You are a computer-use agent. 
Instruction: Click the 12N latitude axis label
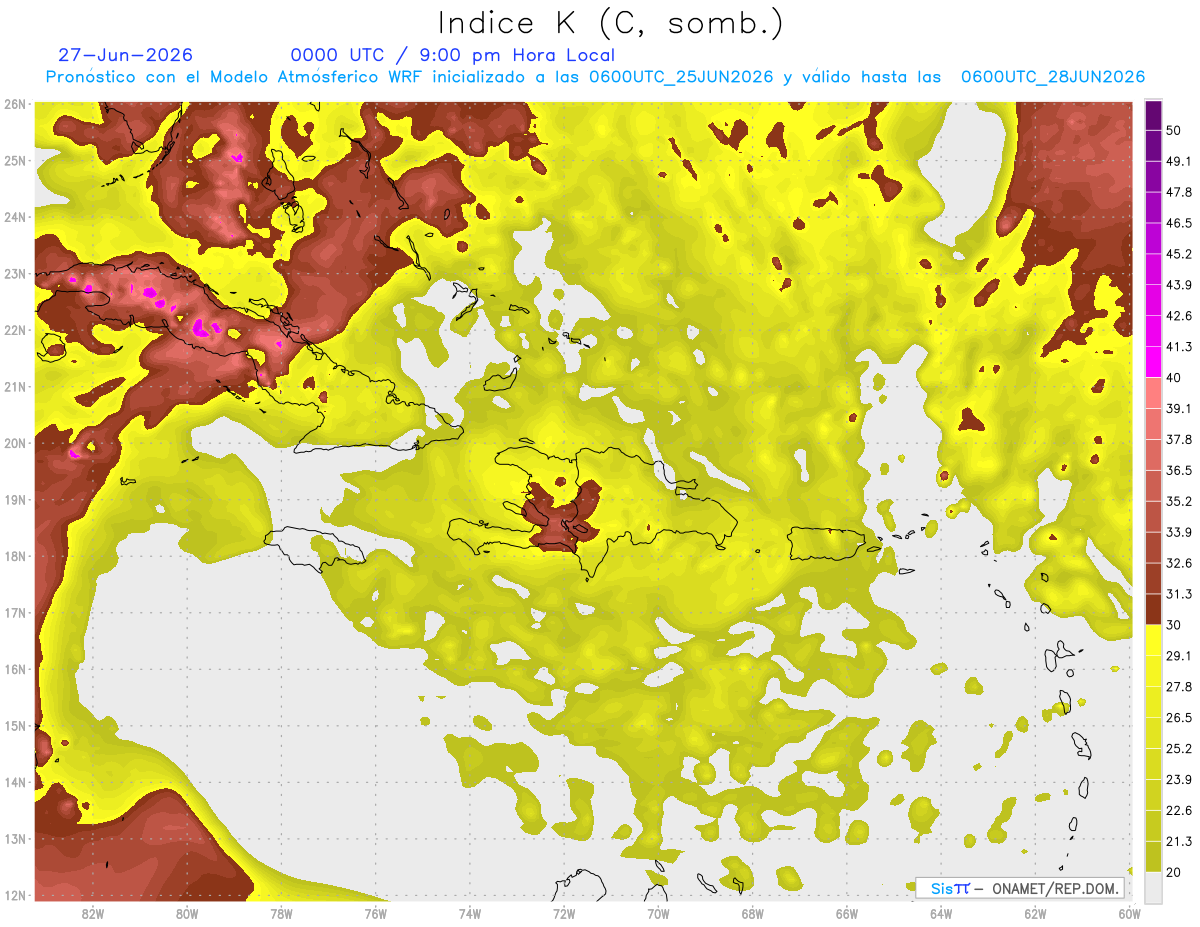pyautogui.click(x=15, y=895)
